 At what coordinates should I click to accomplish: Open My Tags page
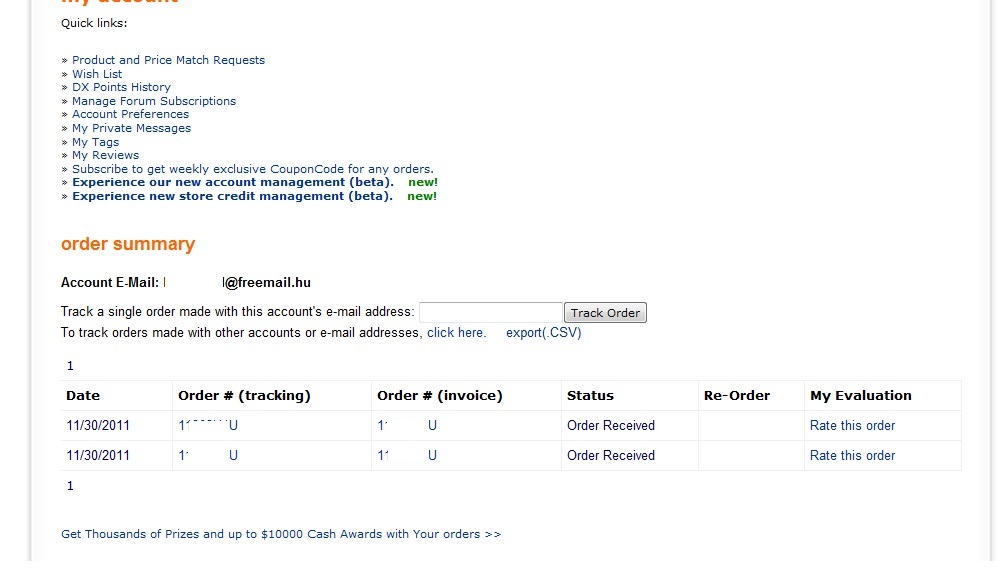(95, 142)
